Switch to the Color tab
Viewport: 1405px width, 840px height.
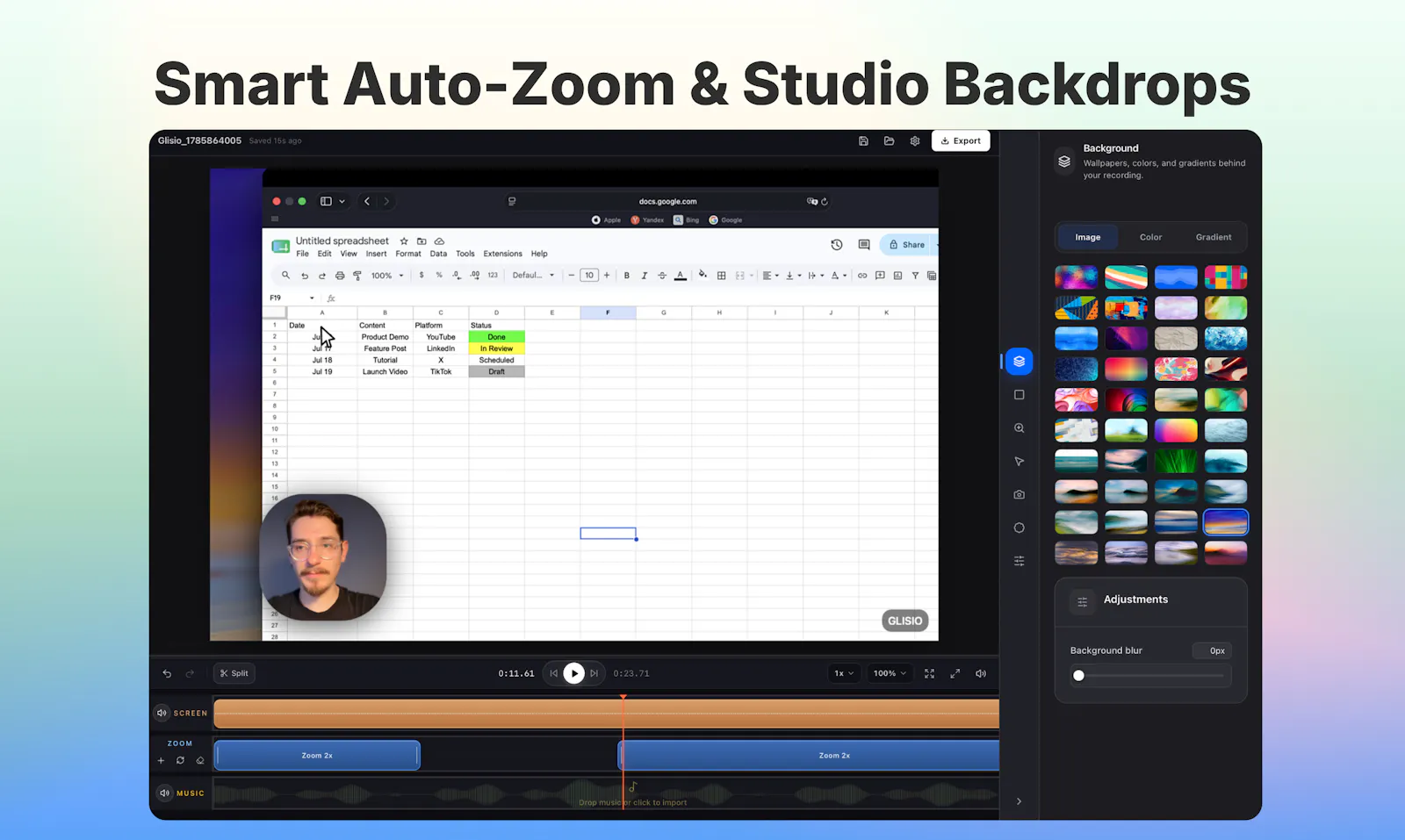1150,237
